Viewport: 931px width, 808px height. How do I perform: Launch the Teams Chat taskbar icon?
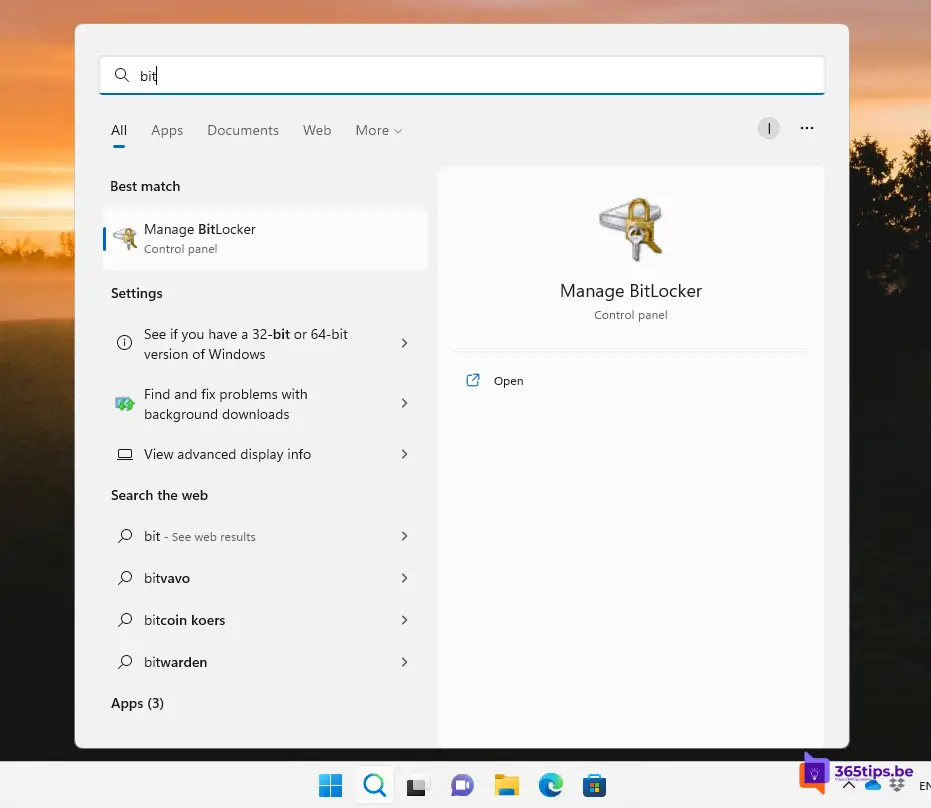[x=461, y=785]
